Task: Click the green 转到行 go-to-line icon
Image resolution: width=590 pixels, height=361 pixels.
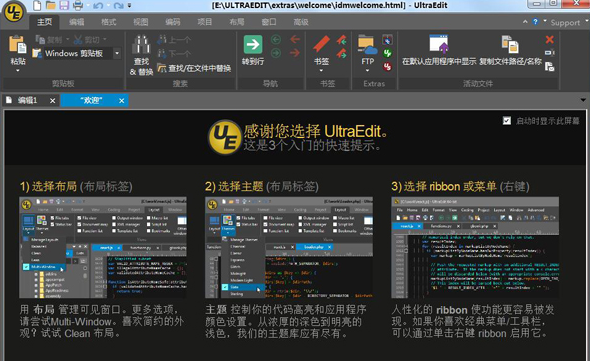Action: click(x=253, y=45)
